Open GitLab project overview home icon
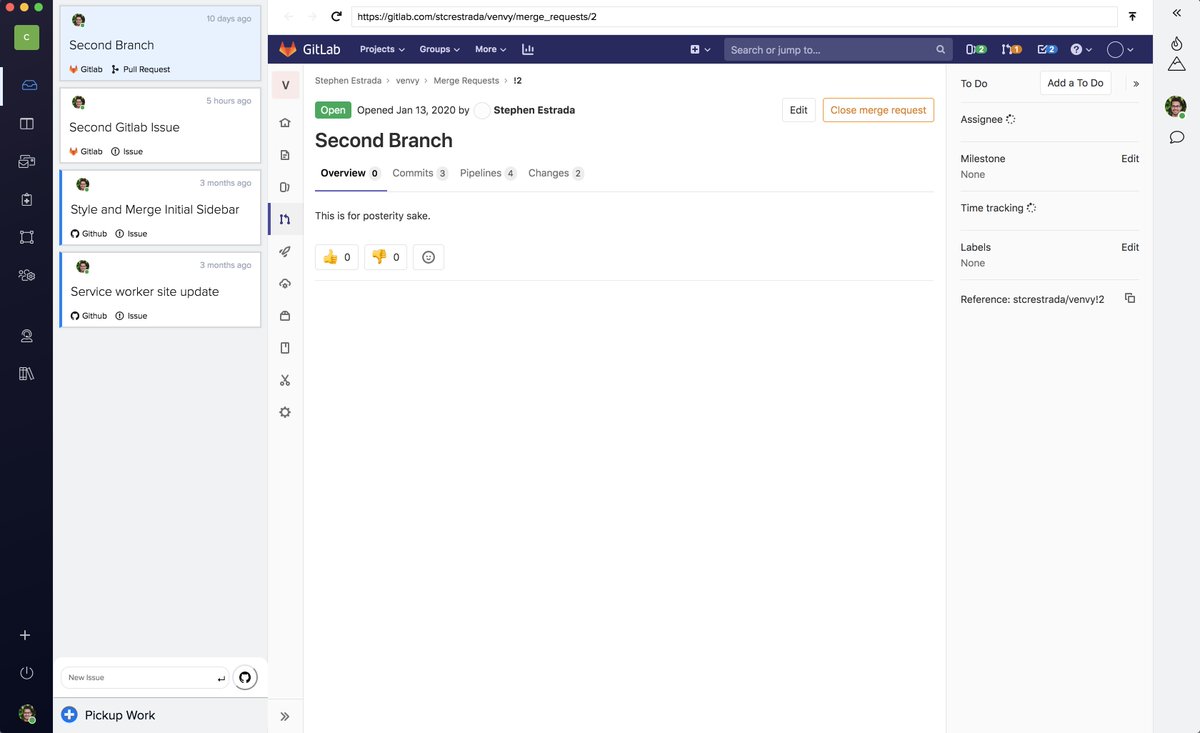 (x=285, y=123)
